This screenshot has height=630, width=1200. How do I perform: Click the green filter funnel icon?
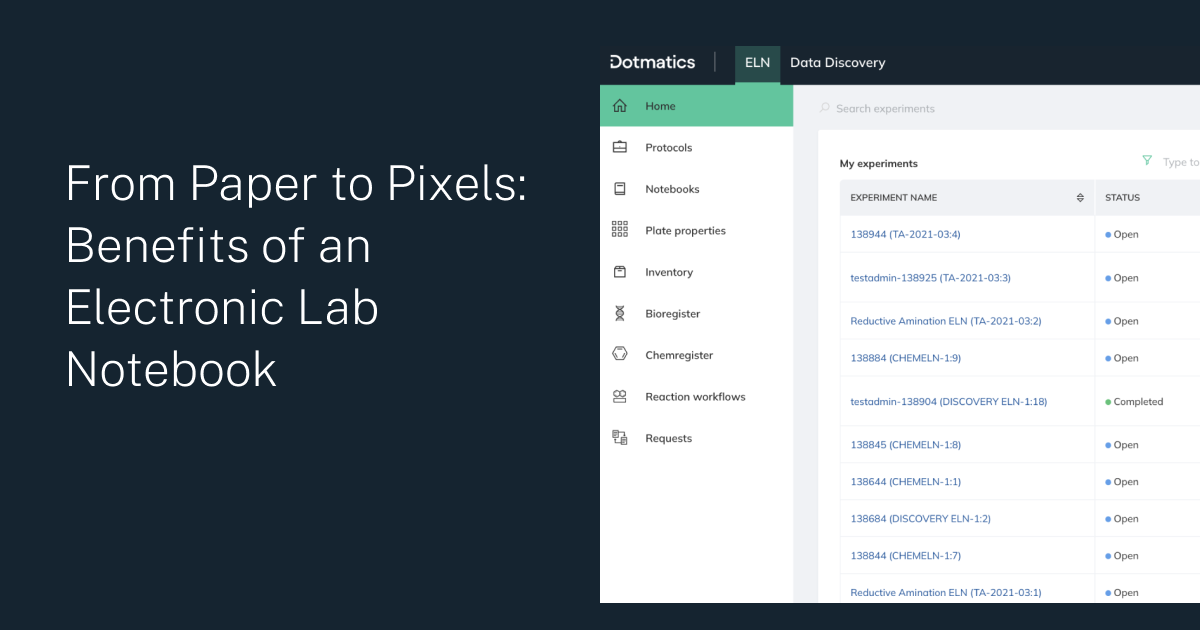[1147, 160]
